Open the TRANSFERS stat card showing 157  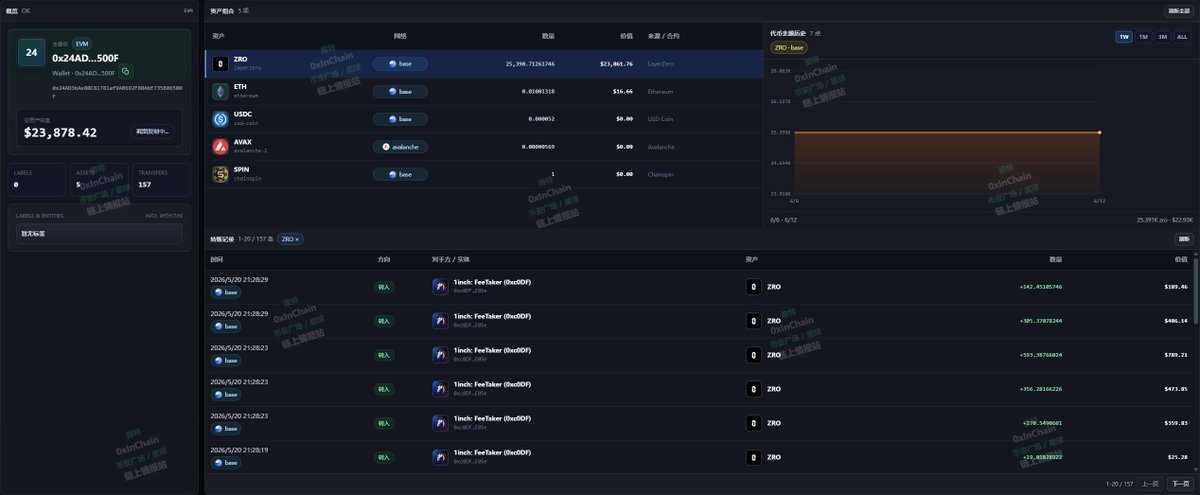point(162,178)
